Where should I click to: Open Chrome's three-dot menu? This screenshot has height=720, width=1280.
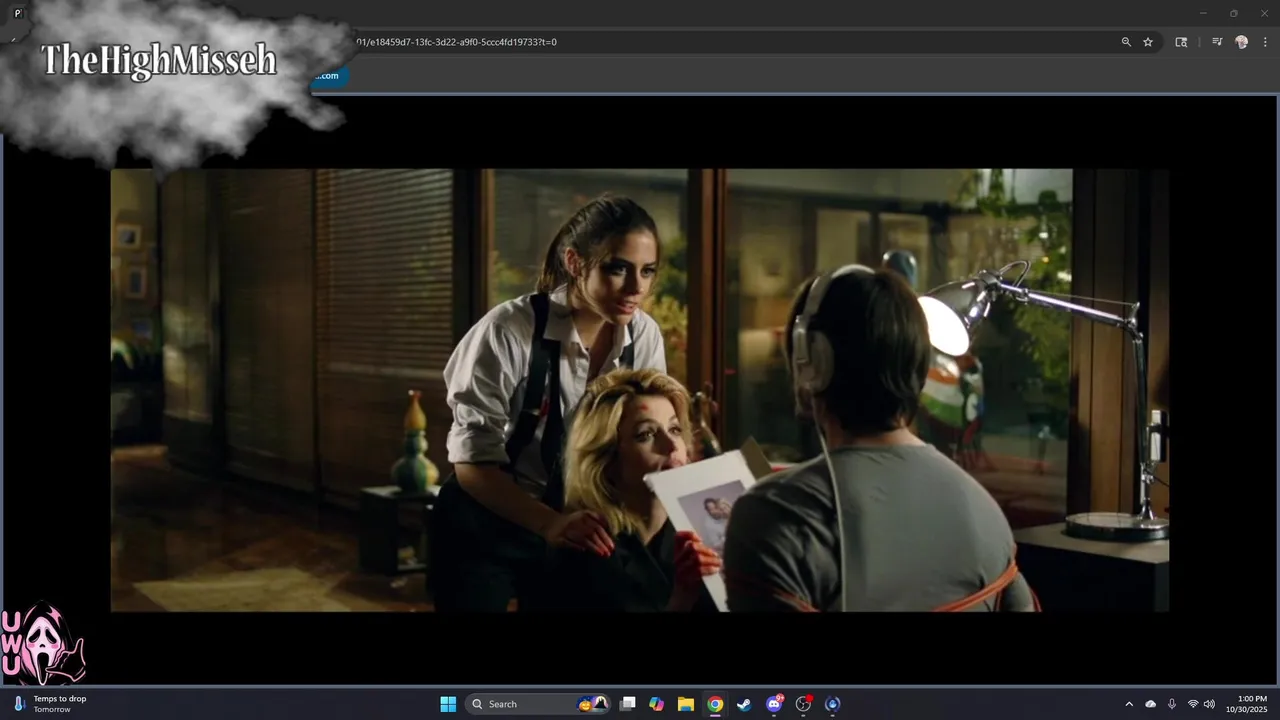pyautogui.click(x=1265, y=42)
